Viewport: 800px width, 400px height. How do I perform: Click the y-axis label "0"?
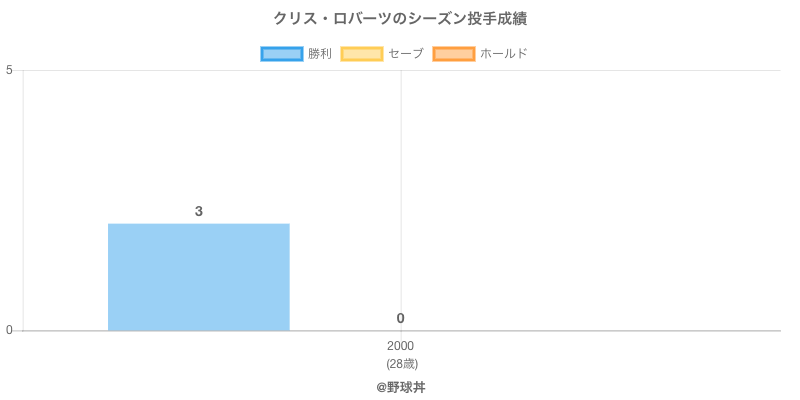[x=9, y=330]
